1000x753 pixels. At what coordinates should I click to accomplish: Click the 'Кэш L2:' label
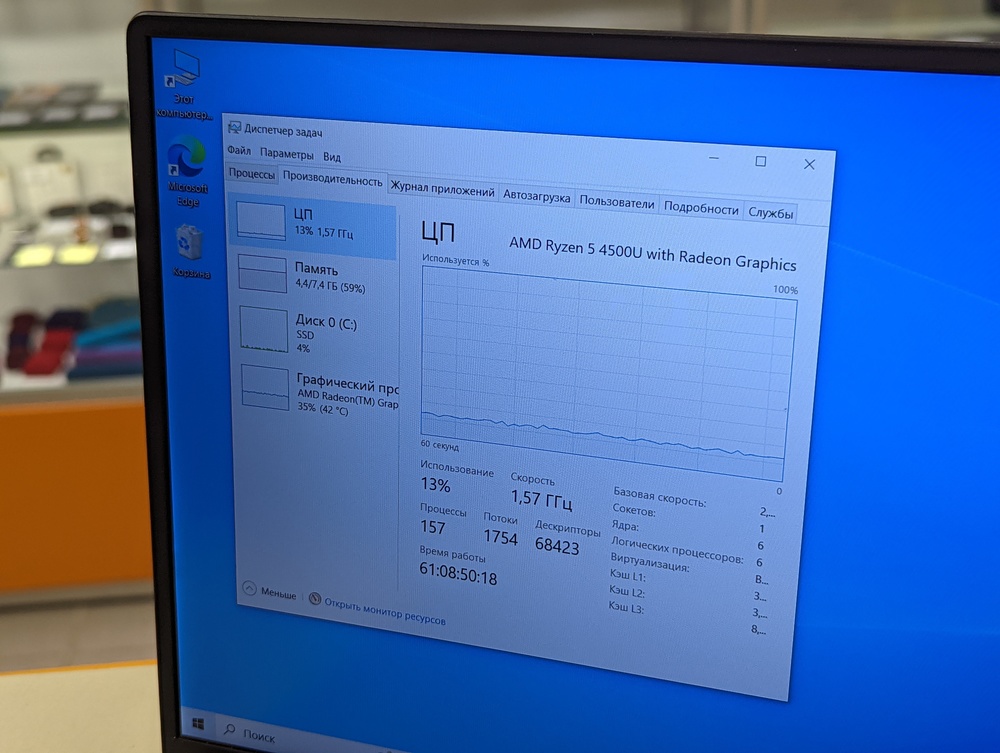(x=626, y=591)
